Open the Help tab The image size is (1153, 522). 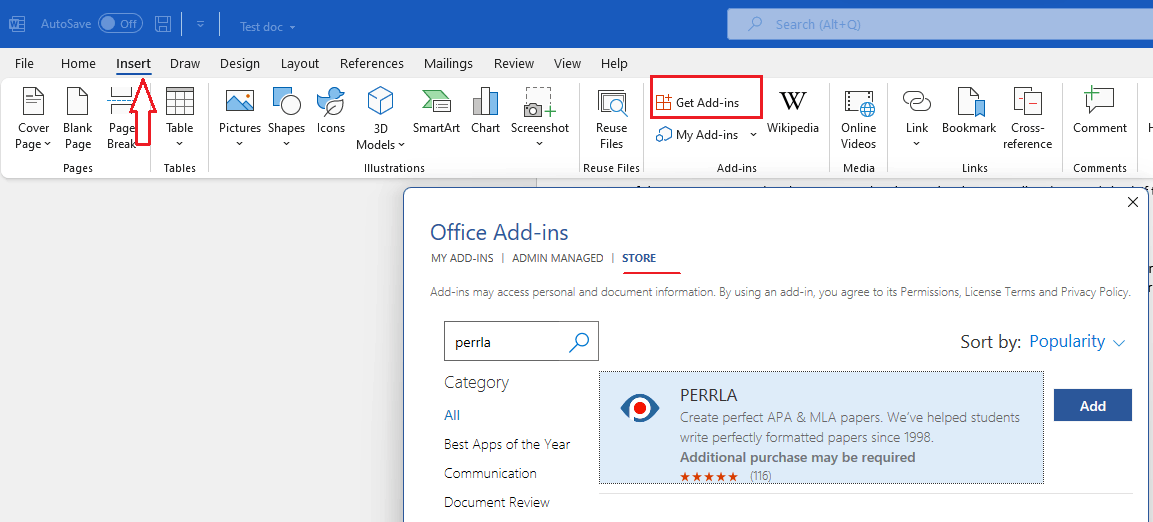coord(614,63)
